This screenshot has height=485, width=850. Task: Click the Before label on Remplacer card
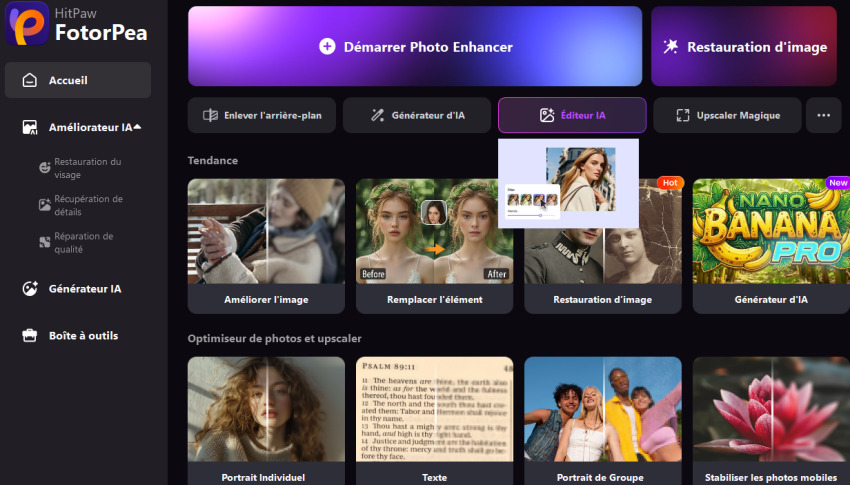[373, 274]
